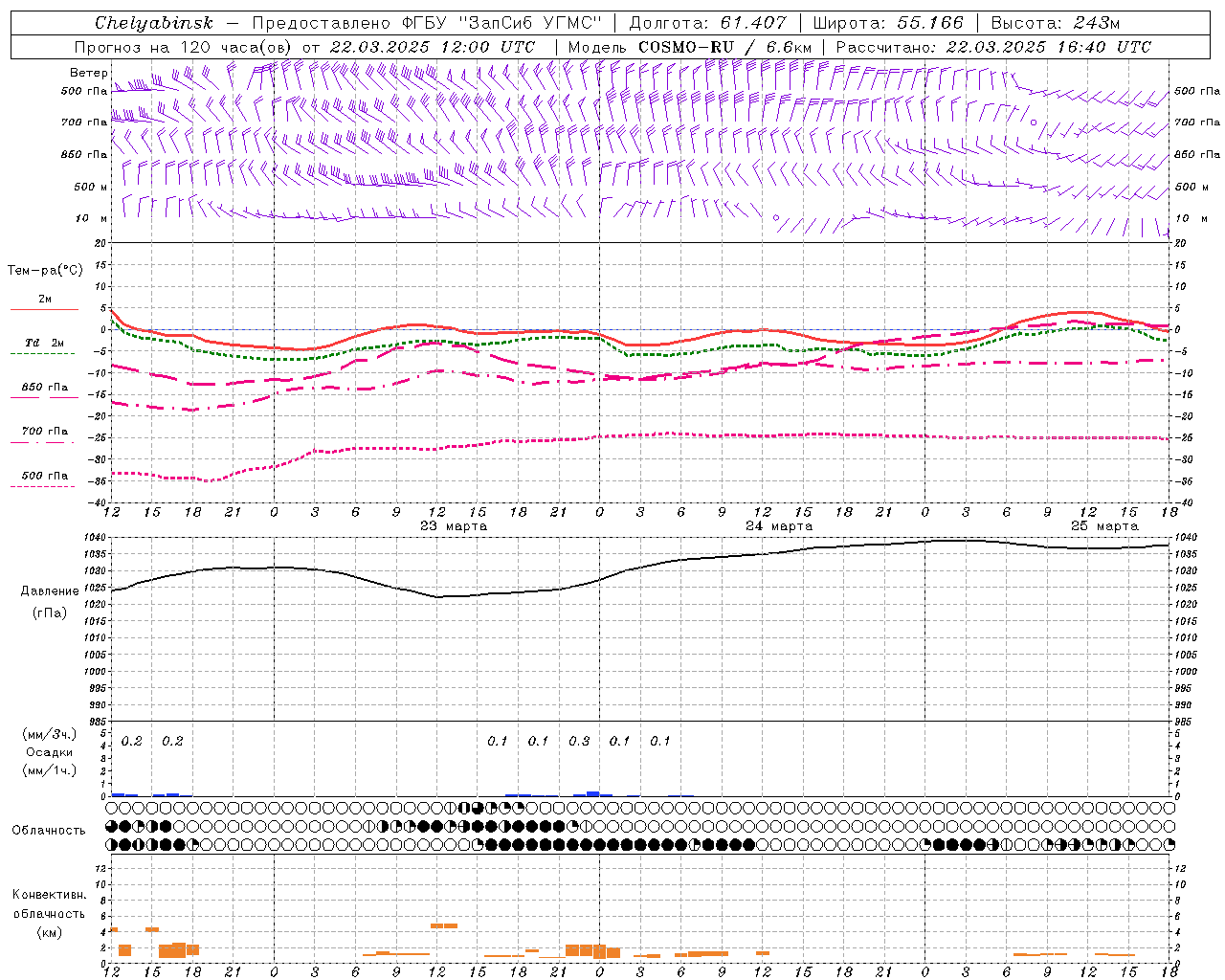The height and width of the screenshot is (980, 1225).
Task: Click the red 2м line legend sample
Action: pos(44,310)
